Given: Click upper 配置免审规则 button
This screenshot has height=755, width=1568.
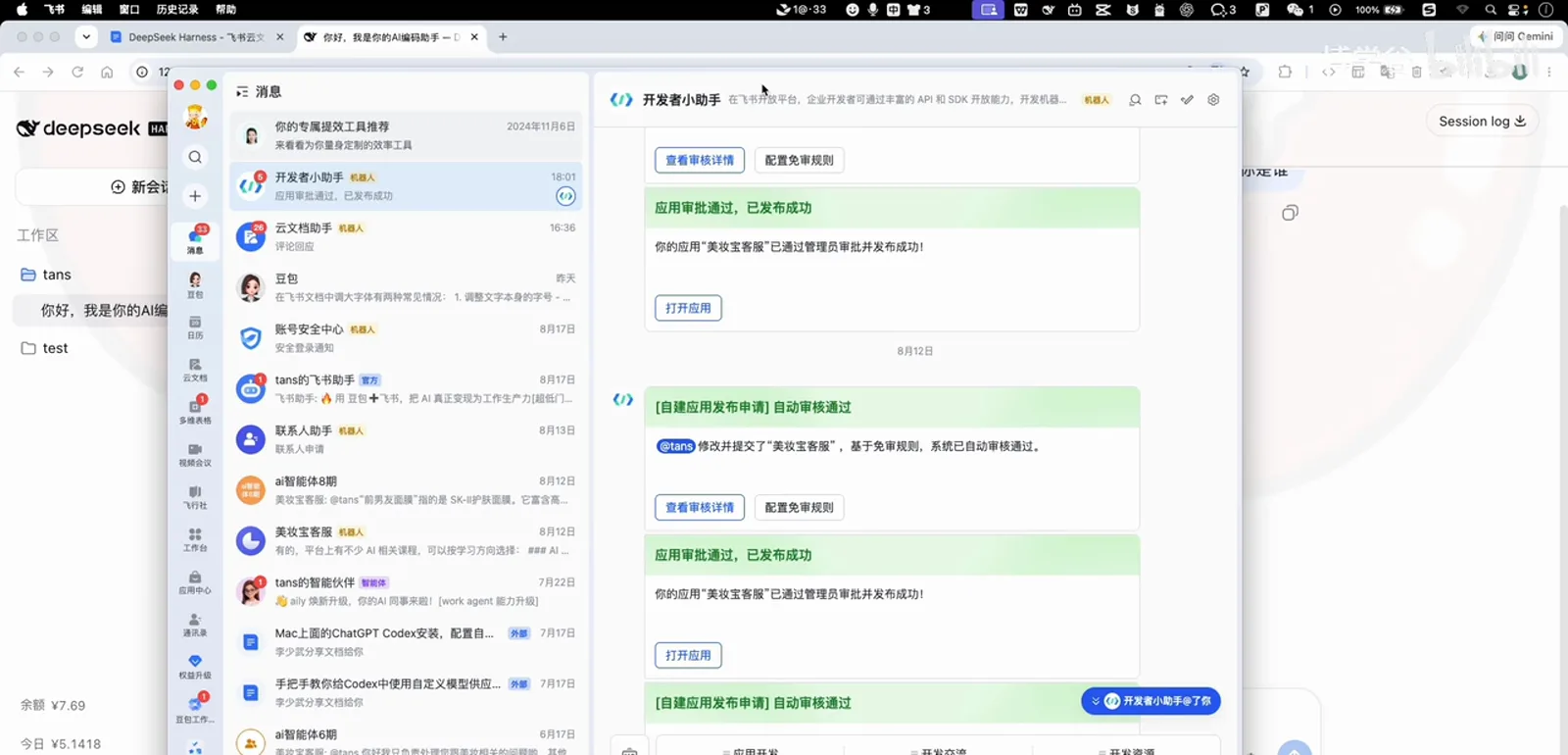Looking at the screenshot, I should 799,160.
